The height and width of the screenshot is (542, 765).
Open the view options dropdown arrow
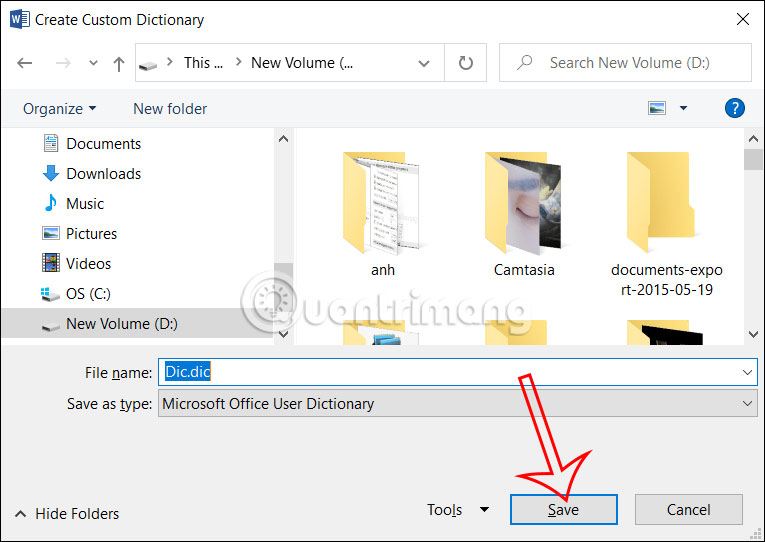(684, 108)
